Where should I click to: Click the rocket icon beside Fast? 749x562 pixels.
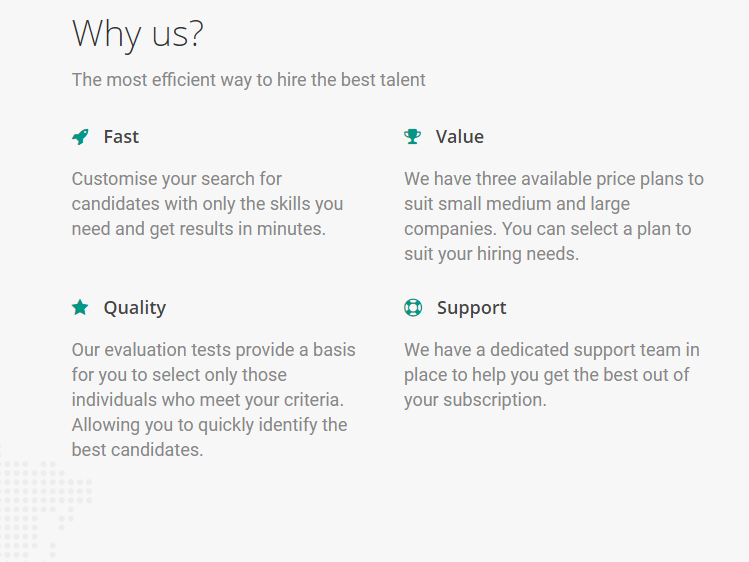(x=80, y=137)
